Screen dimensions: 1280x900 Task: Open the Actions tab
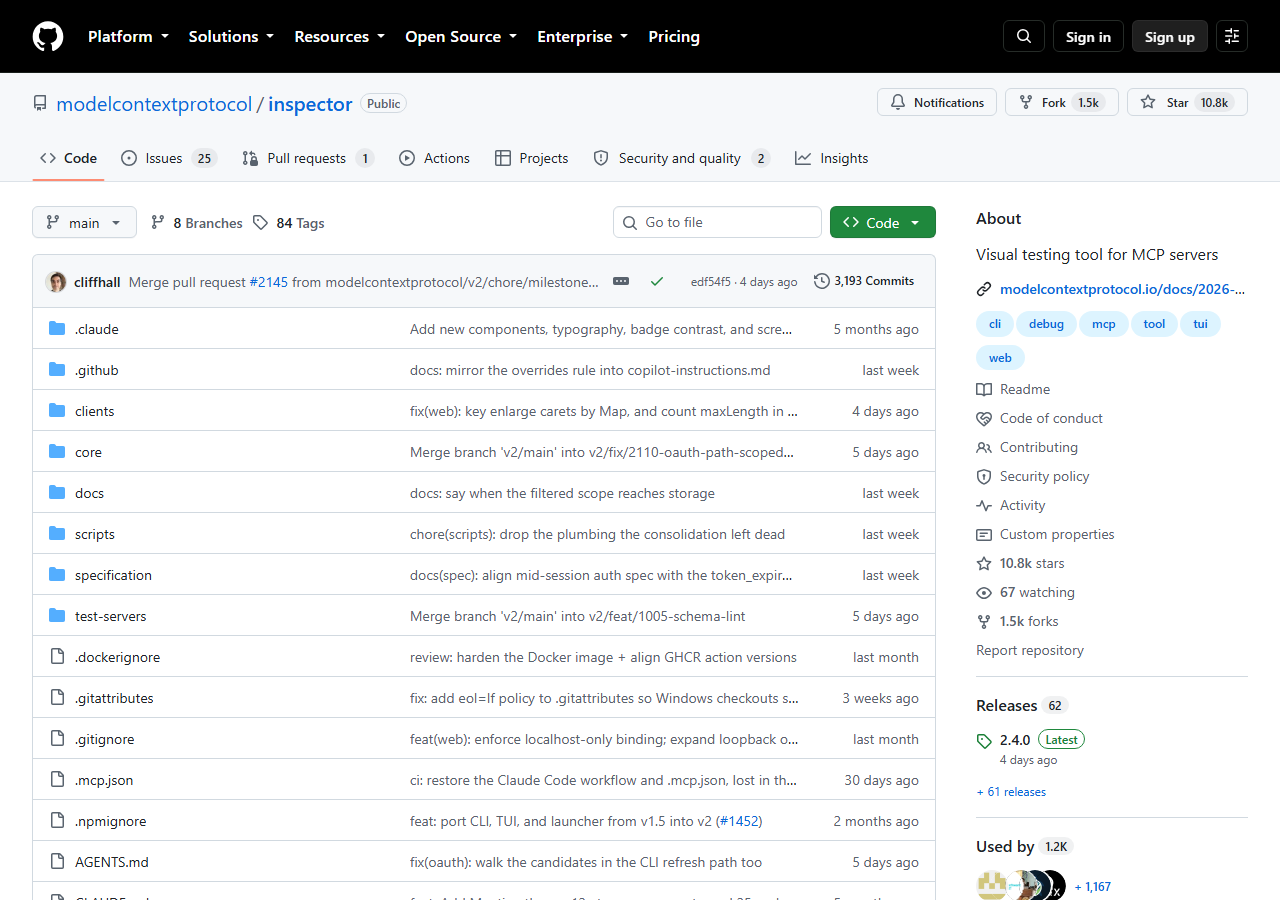[x=434, y=158]
